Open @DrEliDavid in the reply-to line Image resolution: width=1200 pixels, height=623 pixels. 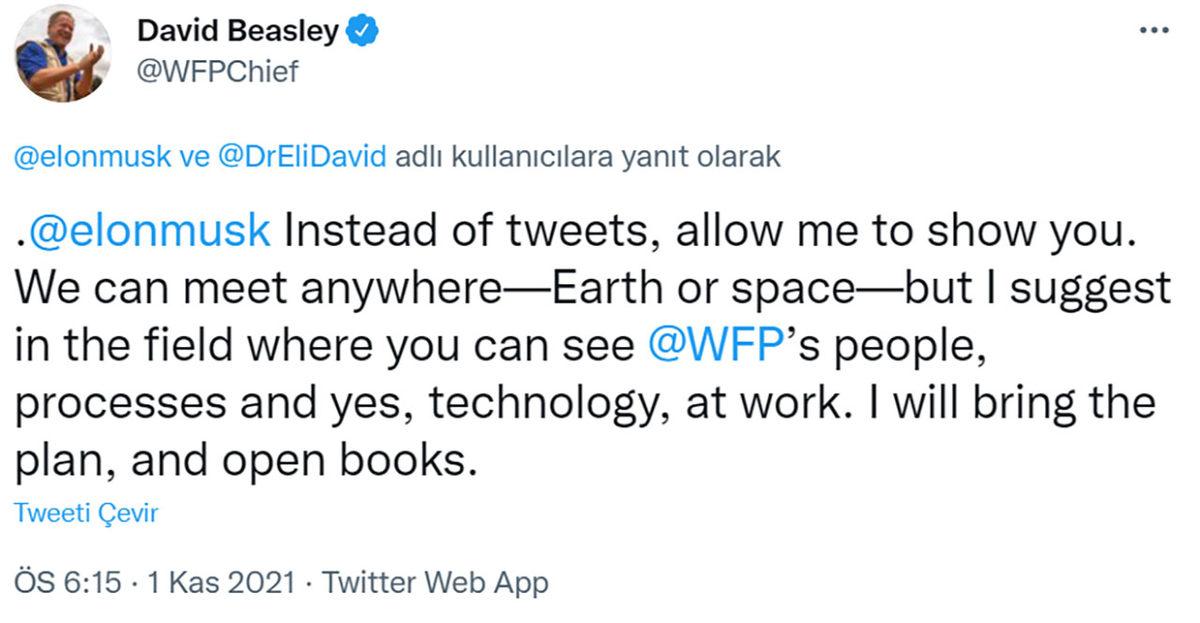tap(299, 160)
